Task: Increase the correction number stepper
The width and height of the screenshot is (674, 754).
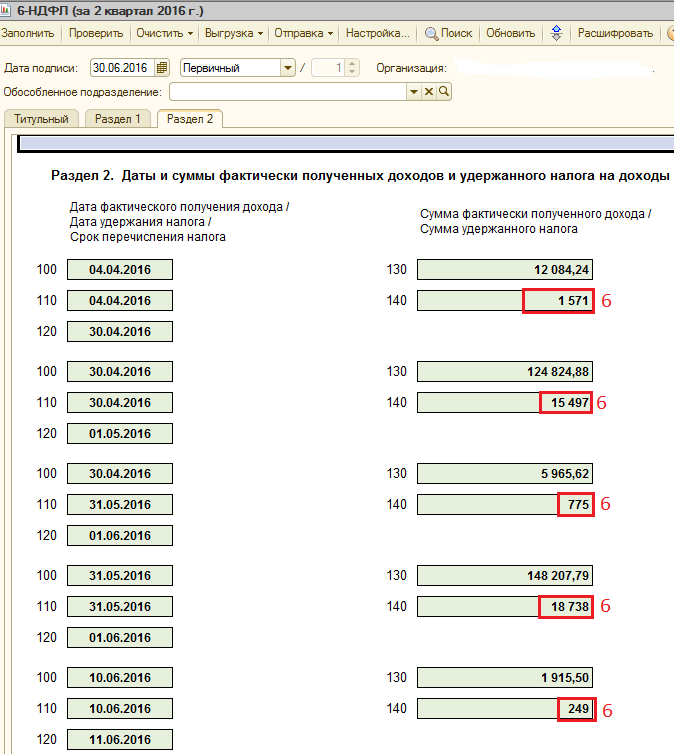Action: pos(352,63)
